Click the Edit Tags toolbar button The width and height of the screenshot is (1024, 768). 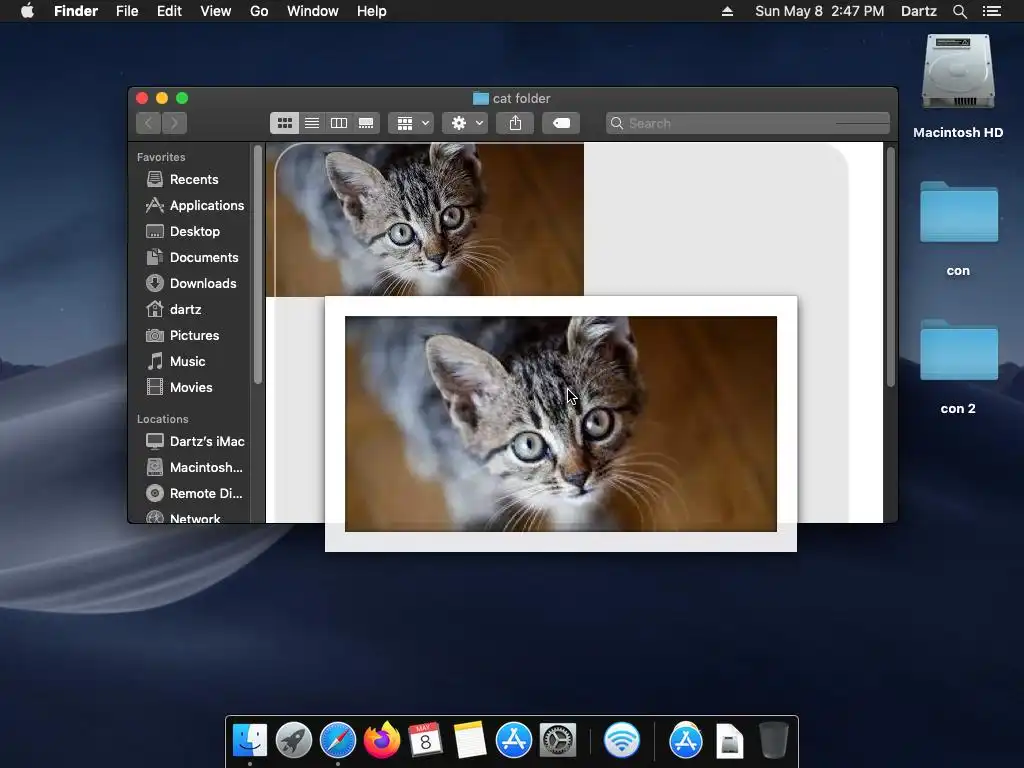point(561,123)
